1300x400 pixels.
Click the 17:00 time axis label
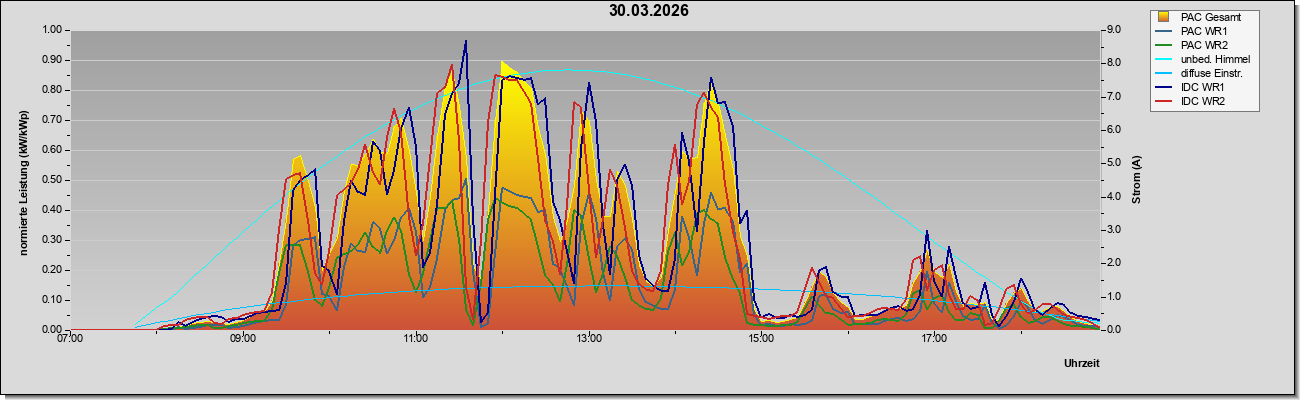[x=934, y=338]
